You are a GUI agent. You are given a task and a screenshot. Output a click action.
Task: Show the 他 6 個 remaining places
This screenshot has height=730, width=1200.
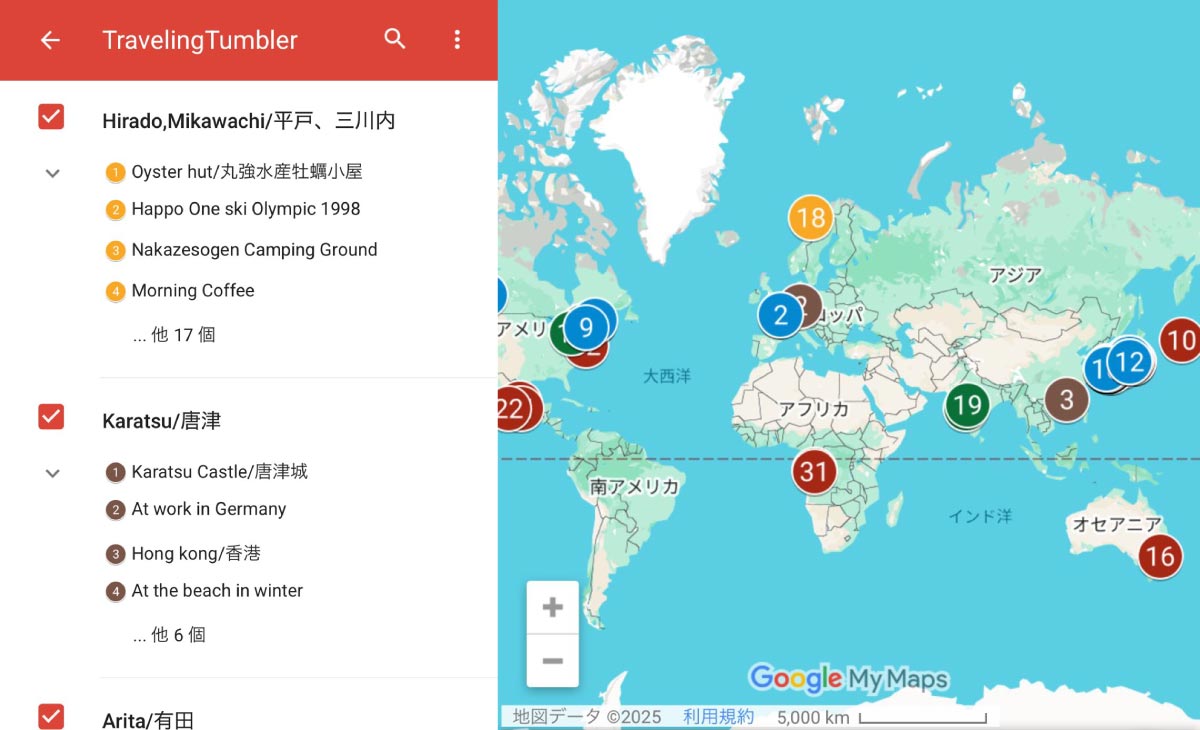[x=169, y=635]
